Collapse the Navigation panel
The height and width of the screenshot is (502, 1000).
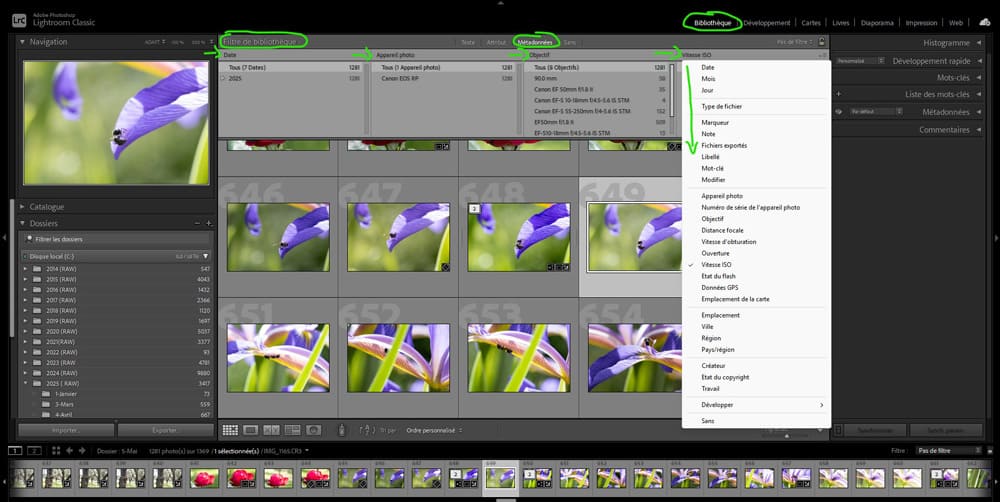pos(22,42)
